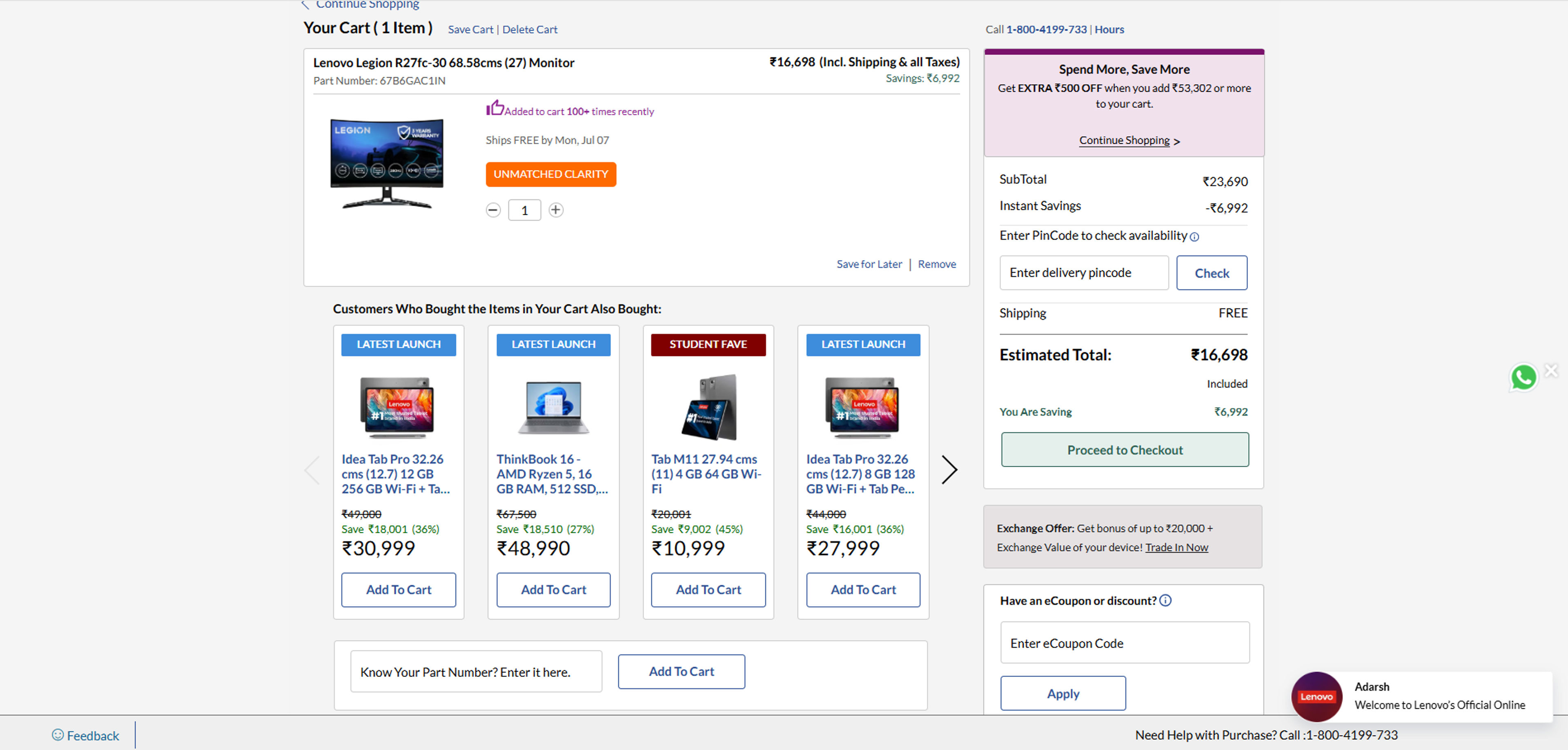The height and width of the screenshot is (750, 1568).
Task: Click the minus quantity decrease icon
Action: click(x=493, y=210)
